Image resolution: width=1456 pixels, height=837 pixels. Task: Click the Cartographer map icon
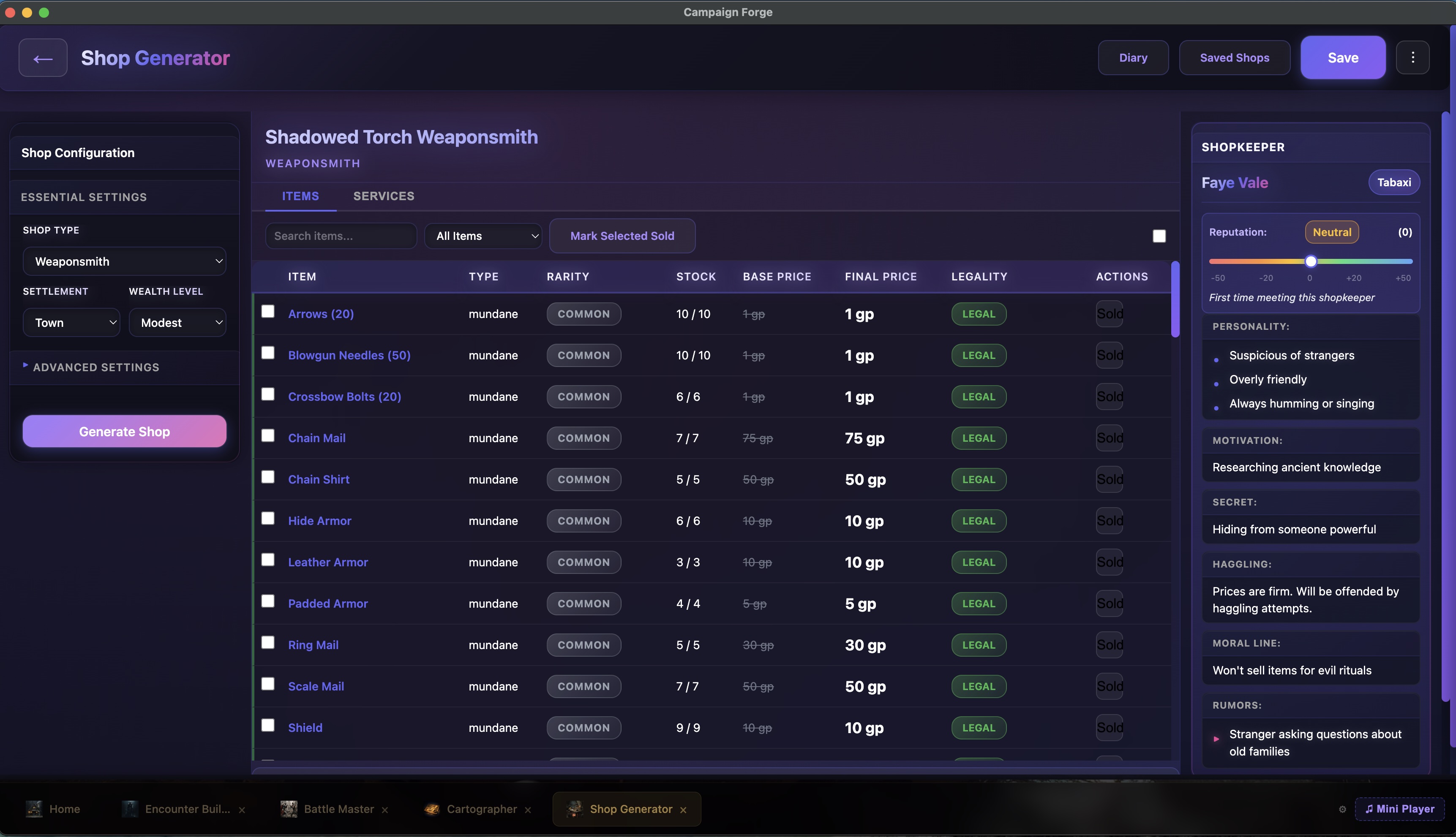tap(432, 809)
